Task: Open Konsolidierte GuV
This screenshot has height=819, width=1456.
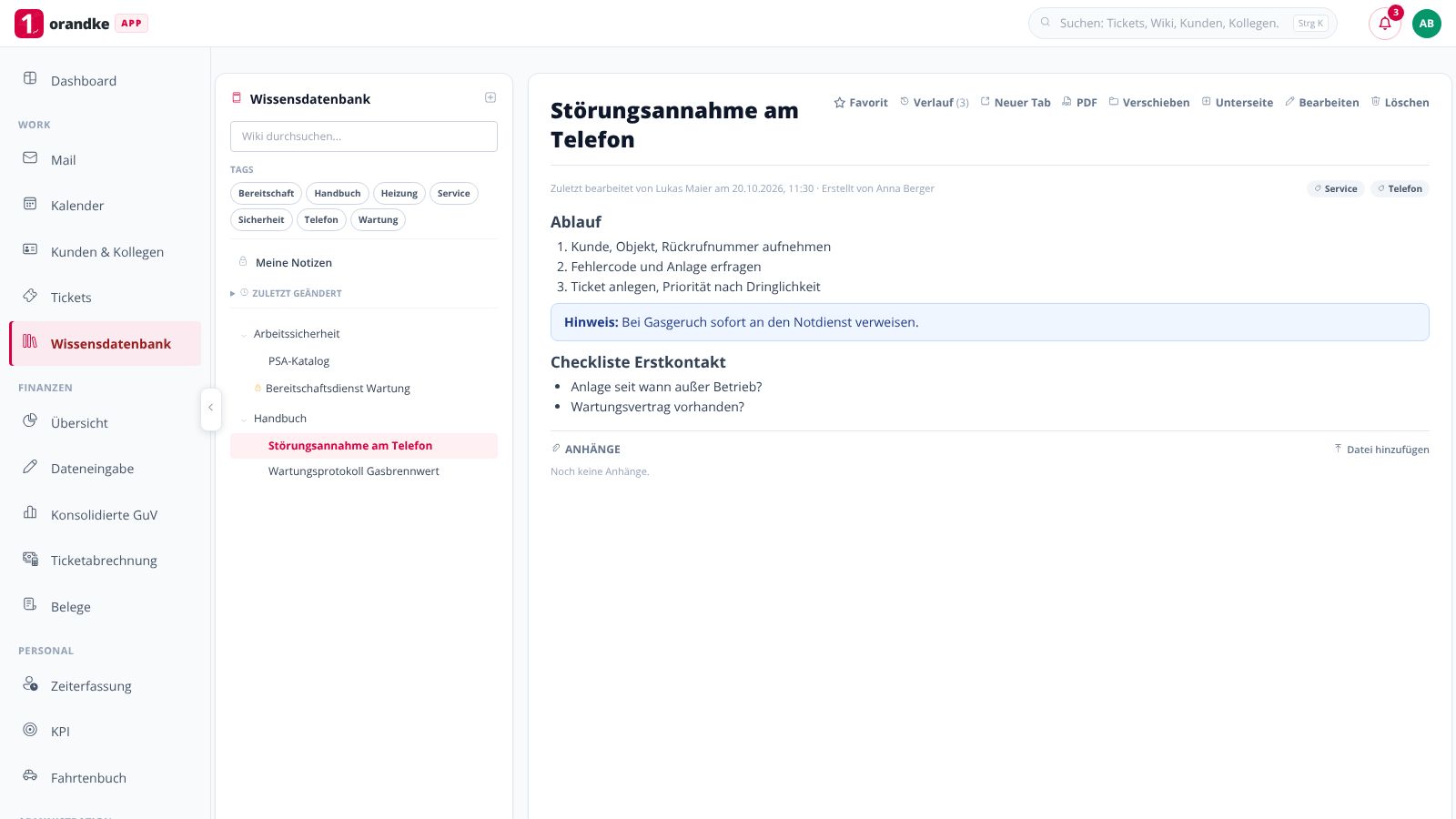Action: pyautogui.click(x=105, y=515)
